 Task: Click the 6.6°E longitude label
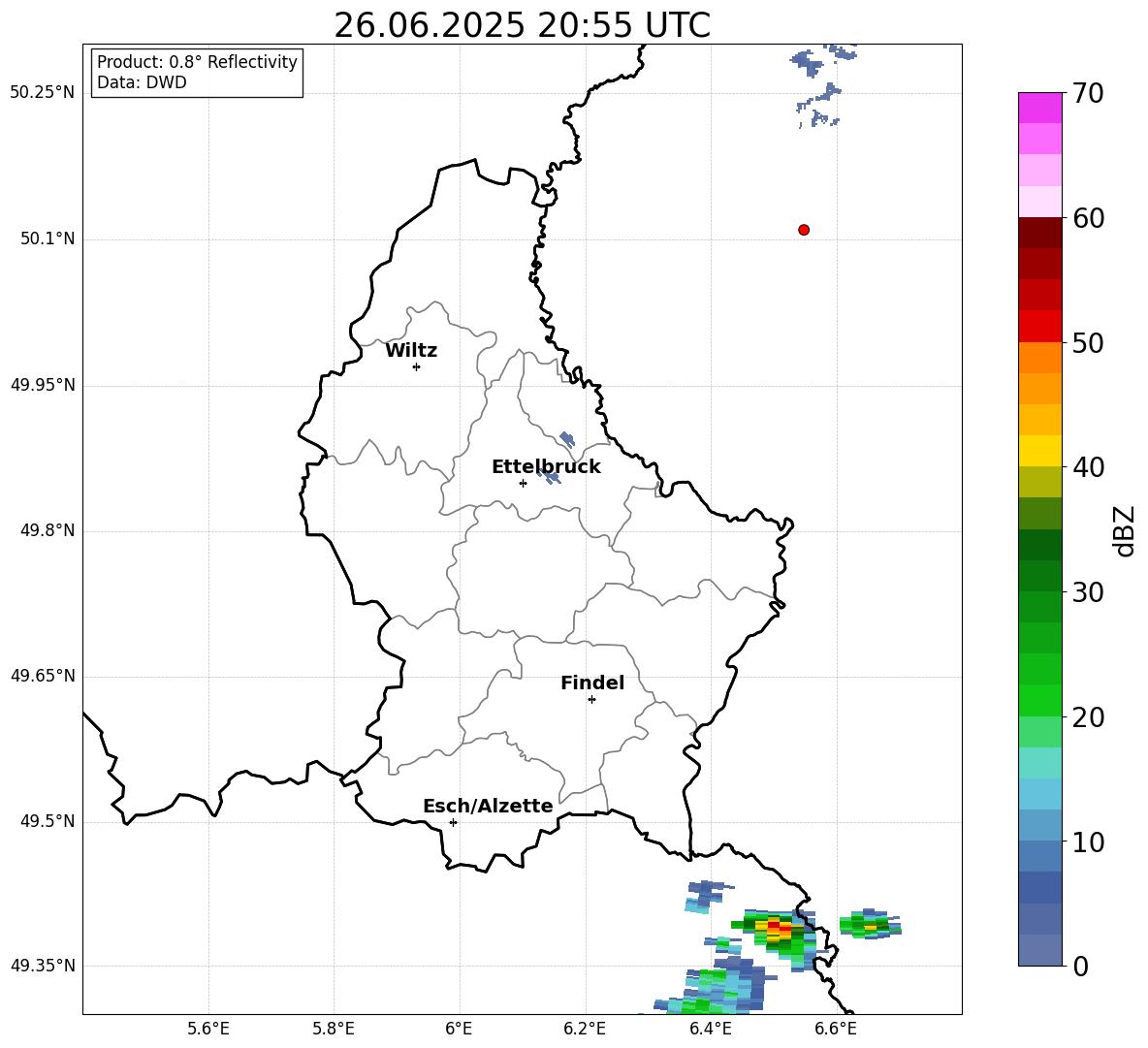pos(836,1029)
